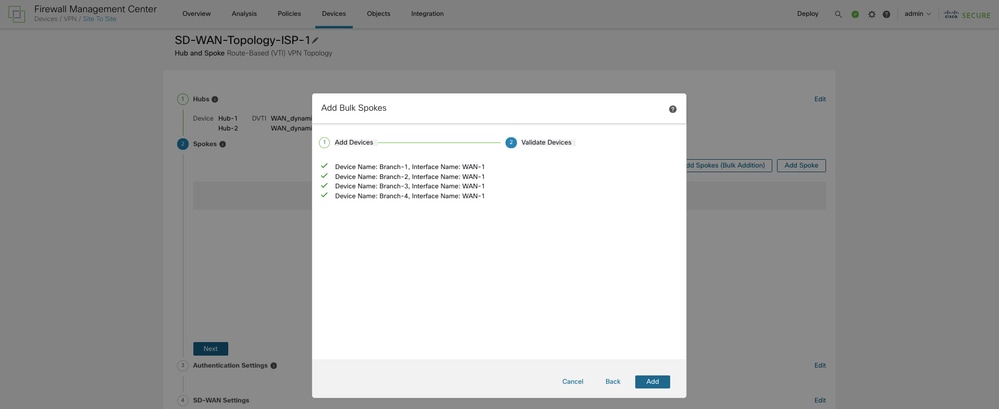
Task: Click the Hub-1 device name
Action: coord(228,118)
